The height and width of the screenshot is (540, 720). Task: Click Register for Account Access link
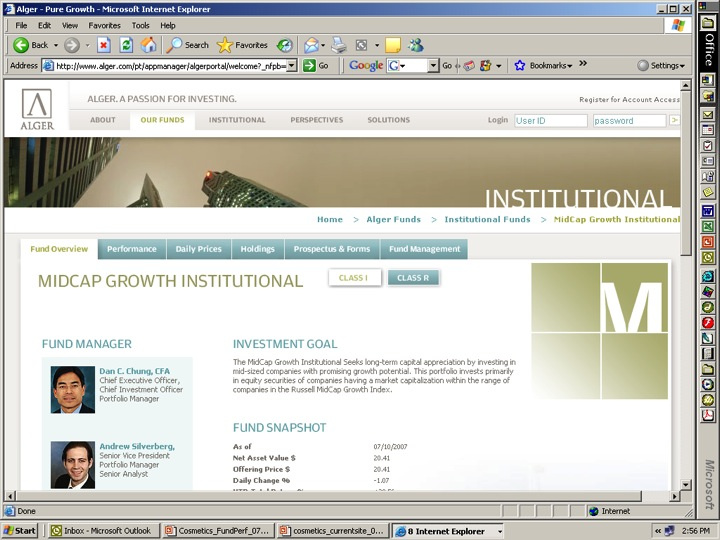tap(629, 100)
